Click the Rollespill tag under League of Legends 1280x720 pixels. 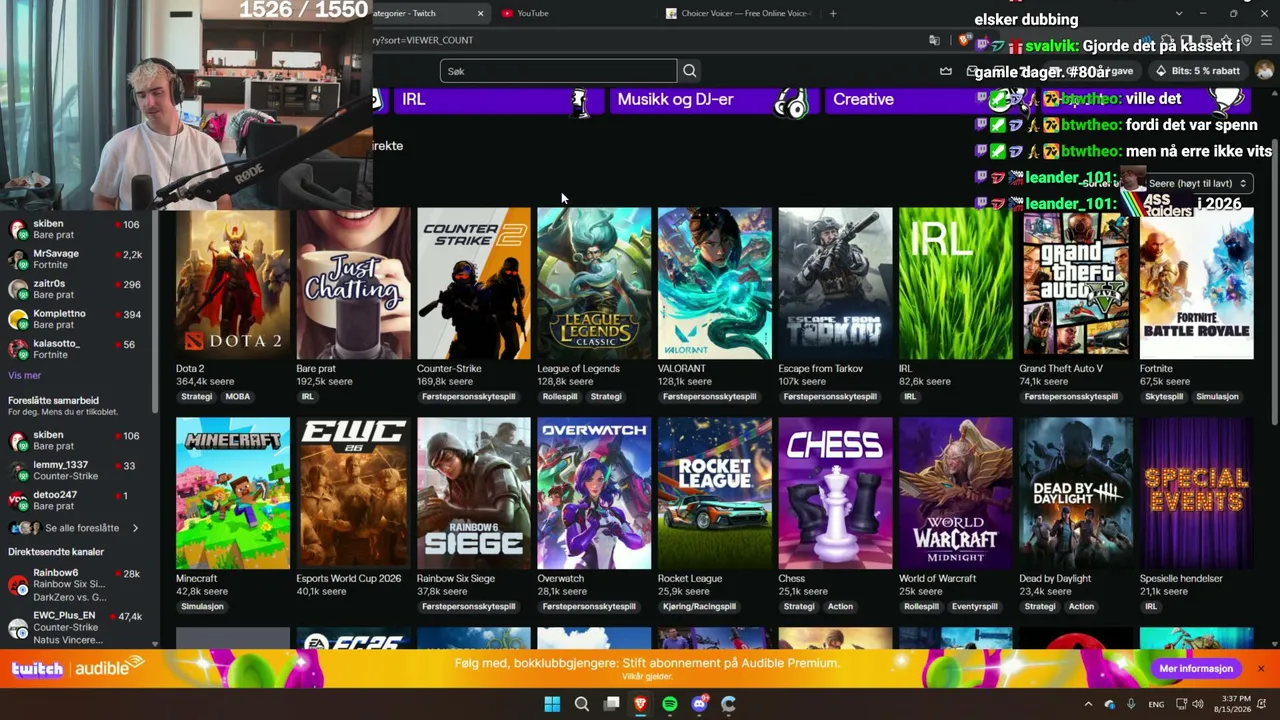coord(560,397)
